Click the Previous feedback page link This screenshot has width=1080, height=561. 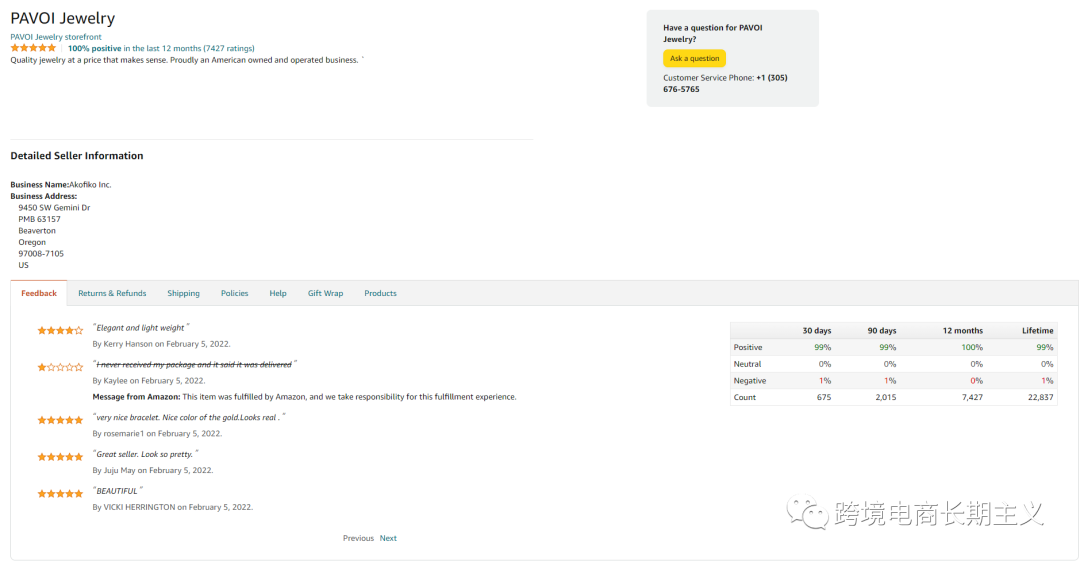358,538
